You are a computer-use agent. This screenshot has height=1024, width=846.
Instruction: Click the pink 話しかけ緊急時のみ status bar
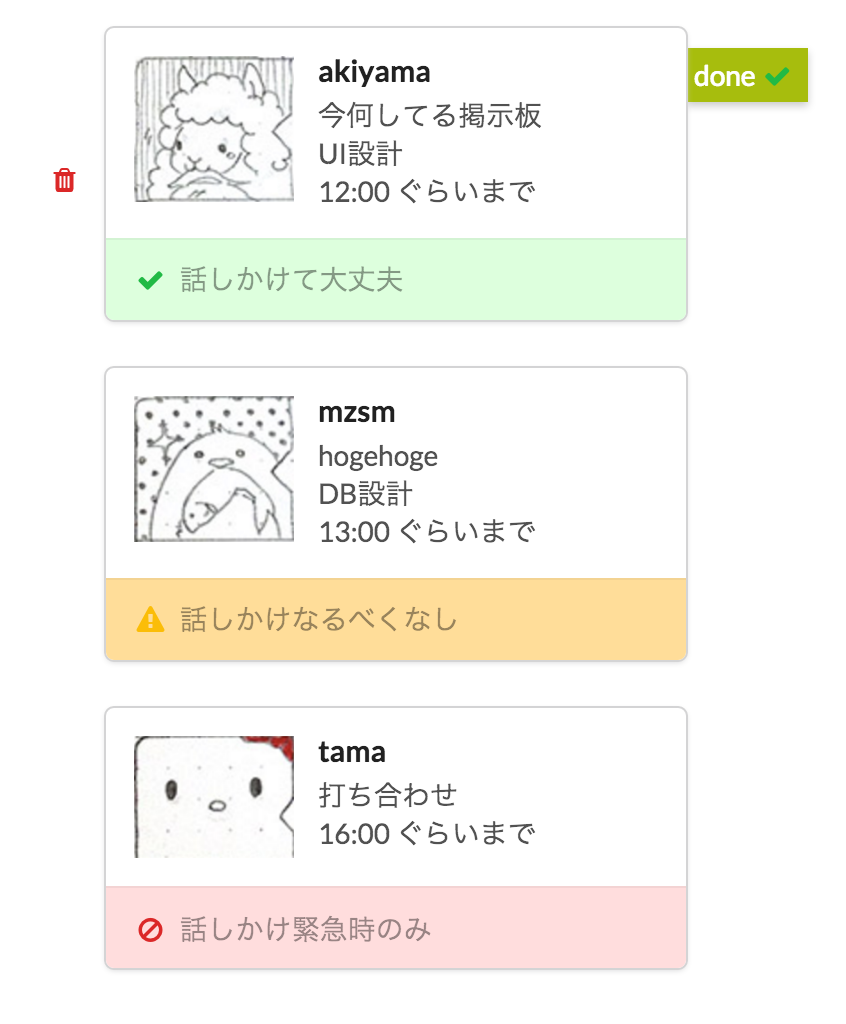[396, 929]
